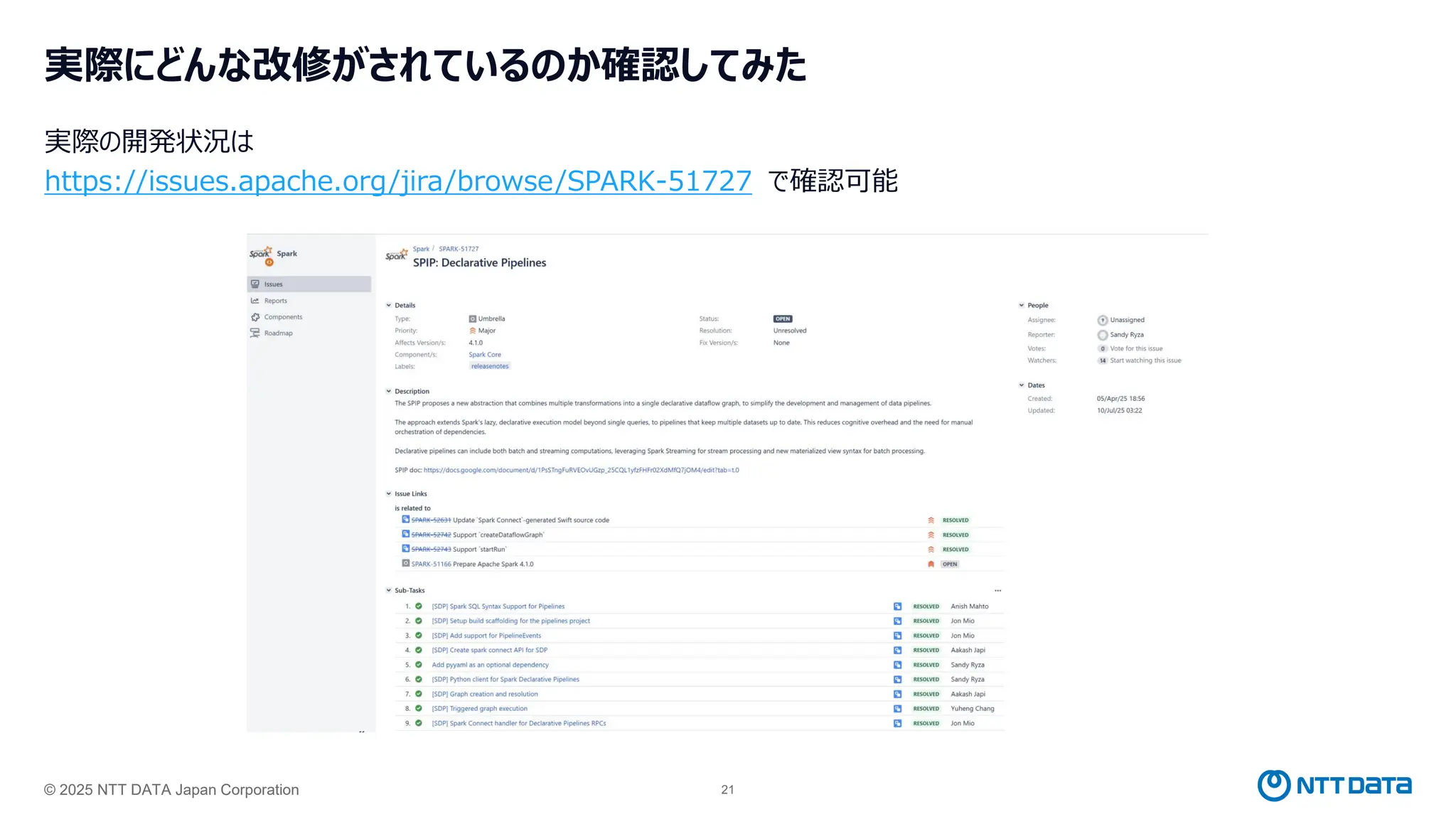Click green check icon of subtask 5
This screenshot has height=819, width=1456.
tap(419, 665)
